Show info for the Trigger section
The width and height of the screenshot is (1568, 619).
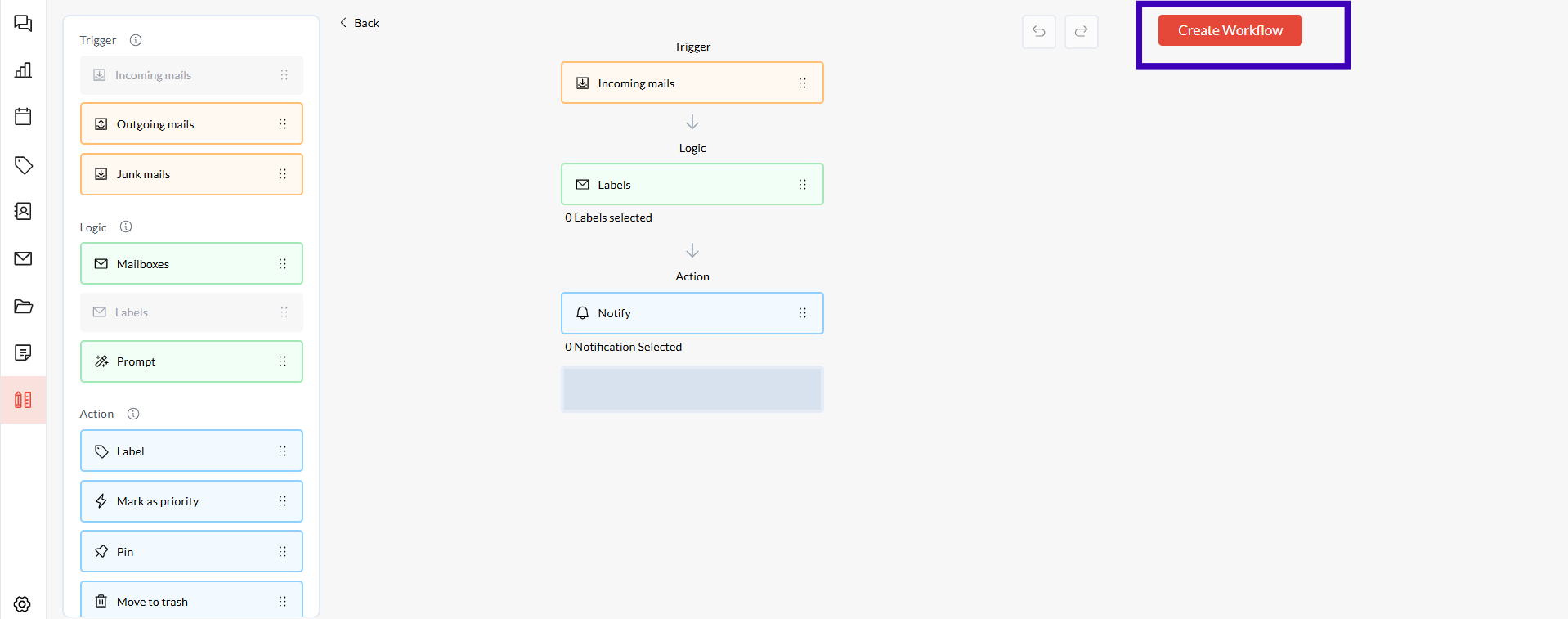point(136,40)
